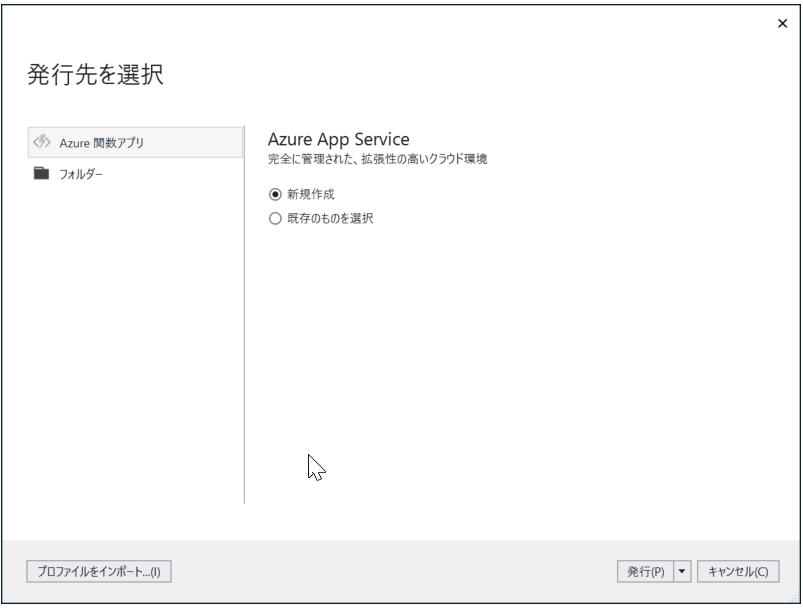The height and width of the screenshot is (609, 803).
Task: Select the Azure 関数アプリ publish target
Action: point(135,142)
